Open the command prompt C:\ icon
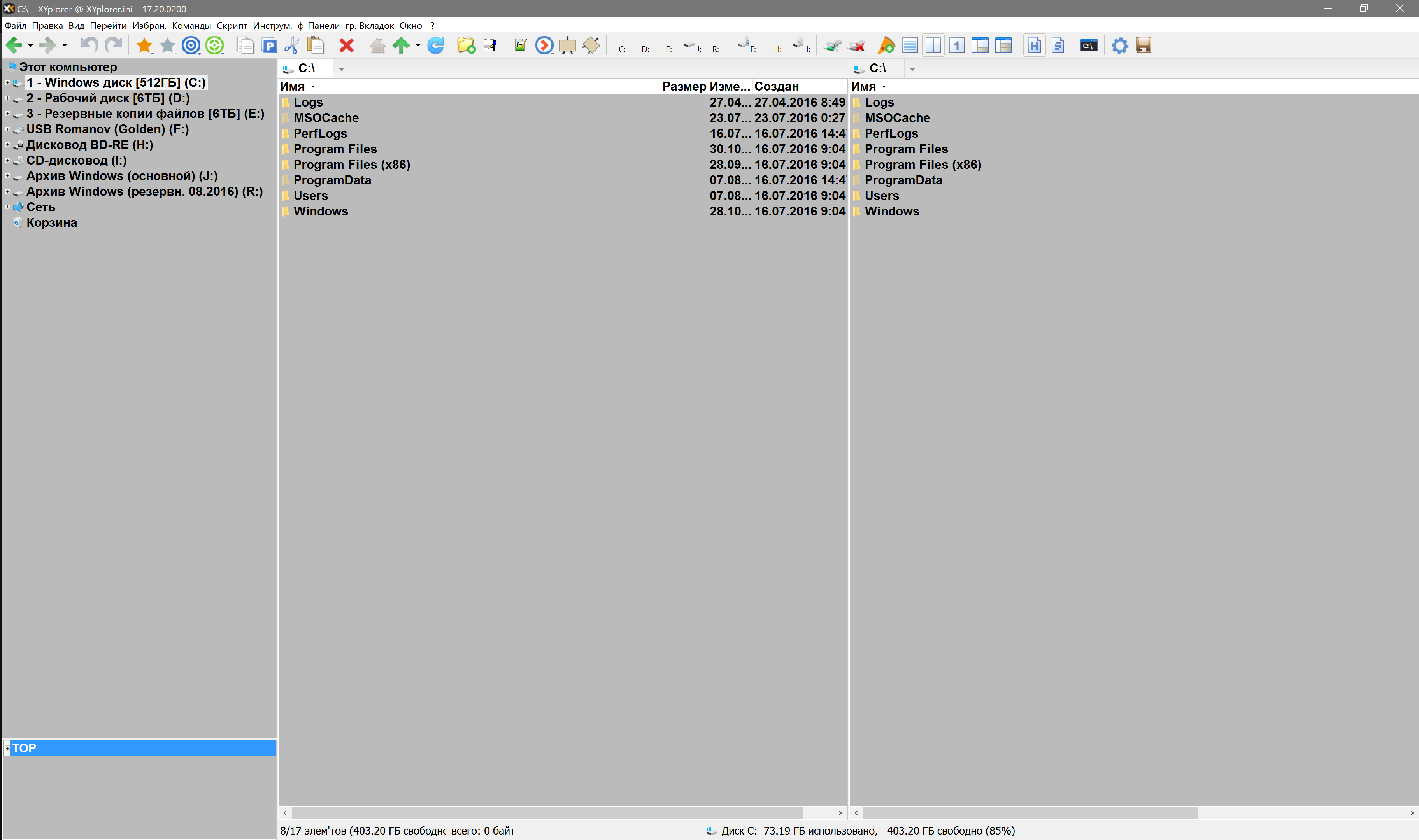Viewport: 1419px width, 840px height. pos(1088,45)
